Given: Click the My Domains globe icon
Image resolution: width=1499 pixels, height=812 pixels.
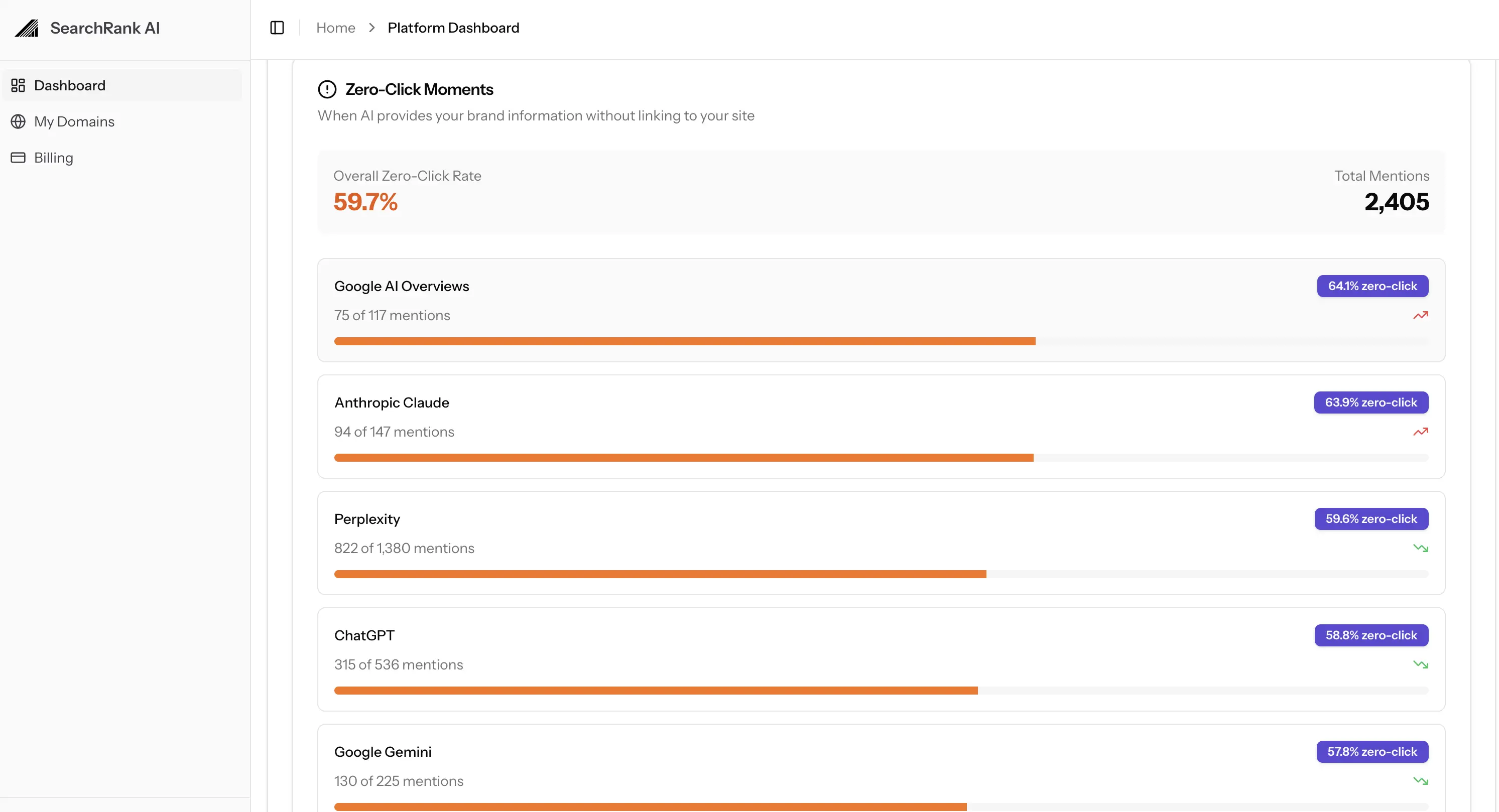Looking at the screenshot, I should coord(18,121).
